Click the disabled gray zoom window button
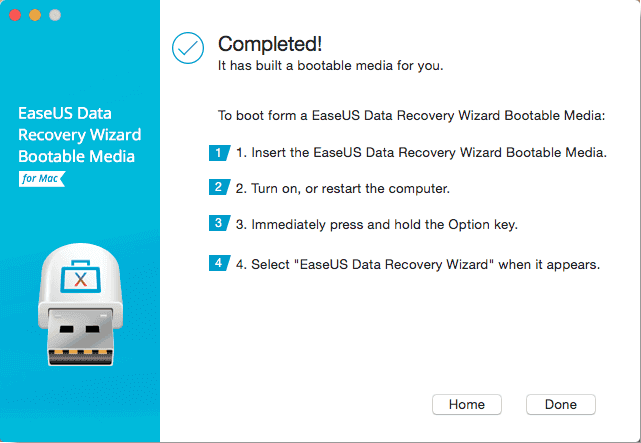The height and width of the screenshot is (443, 641). pos(55,15)
